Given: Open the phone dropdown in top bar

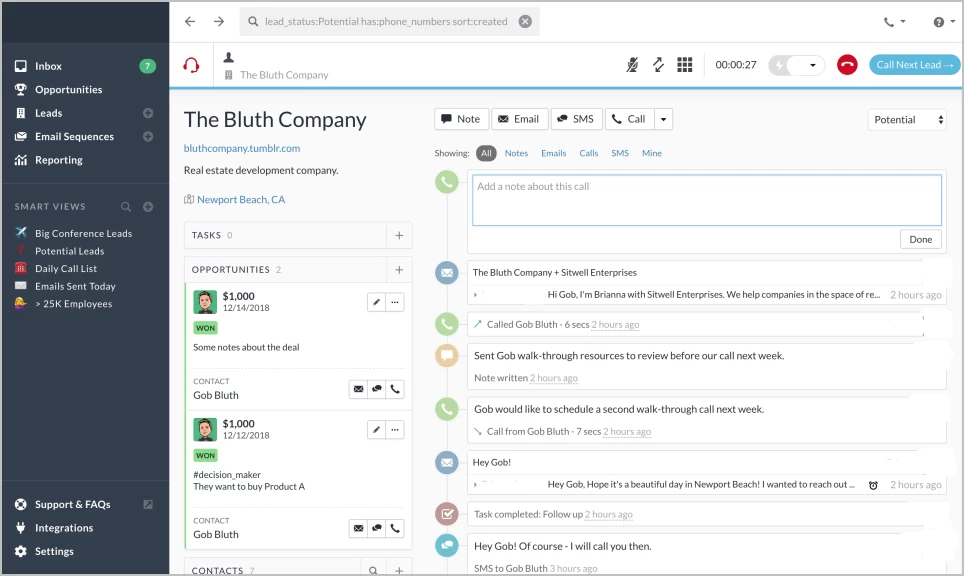Looking at the screenshot, I should [895, 22].
